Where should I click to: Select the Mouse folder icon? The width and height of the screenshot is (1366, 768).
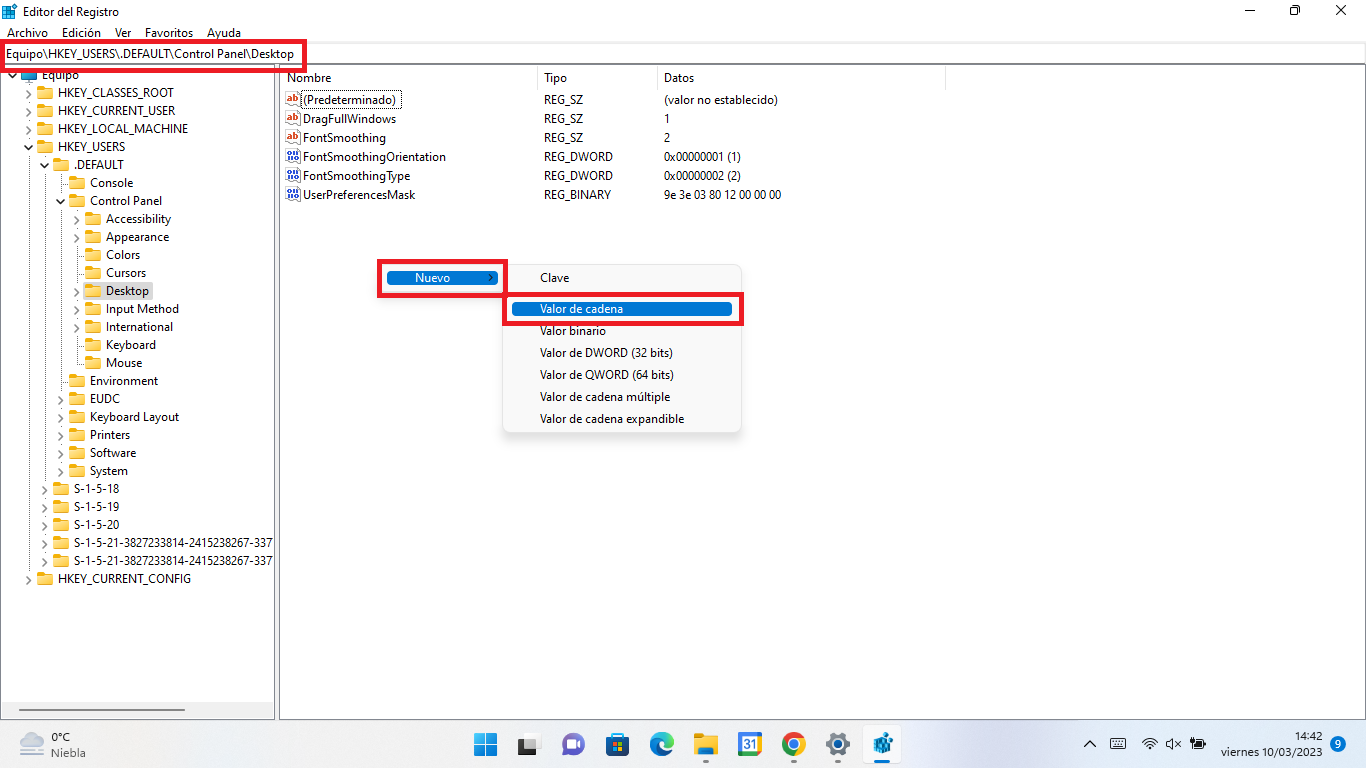93,363
